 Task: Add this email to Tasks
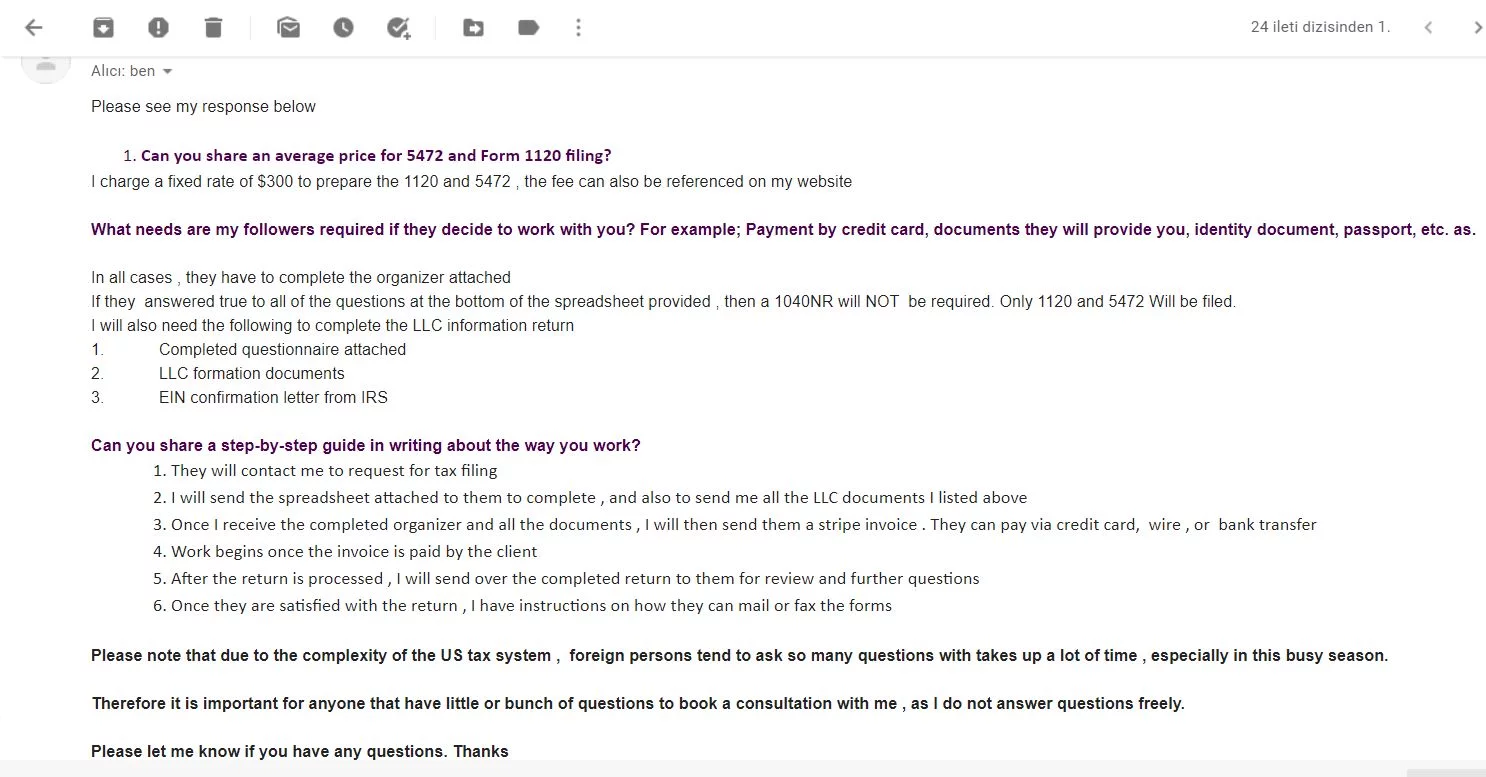(399, 28)
